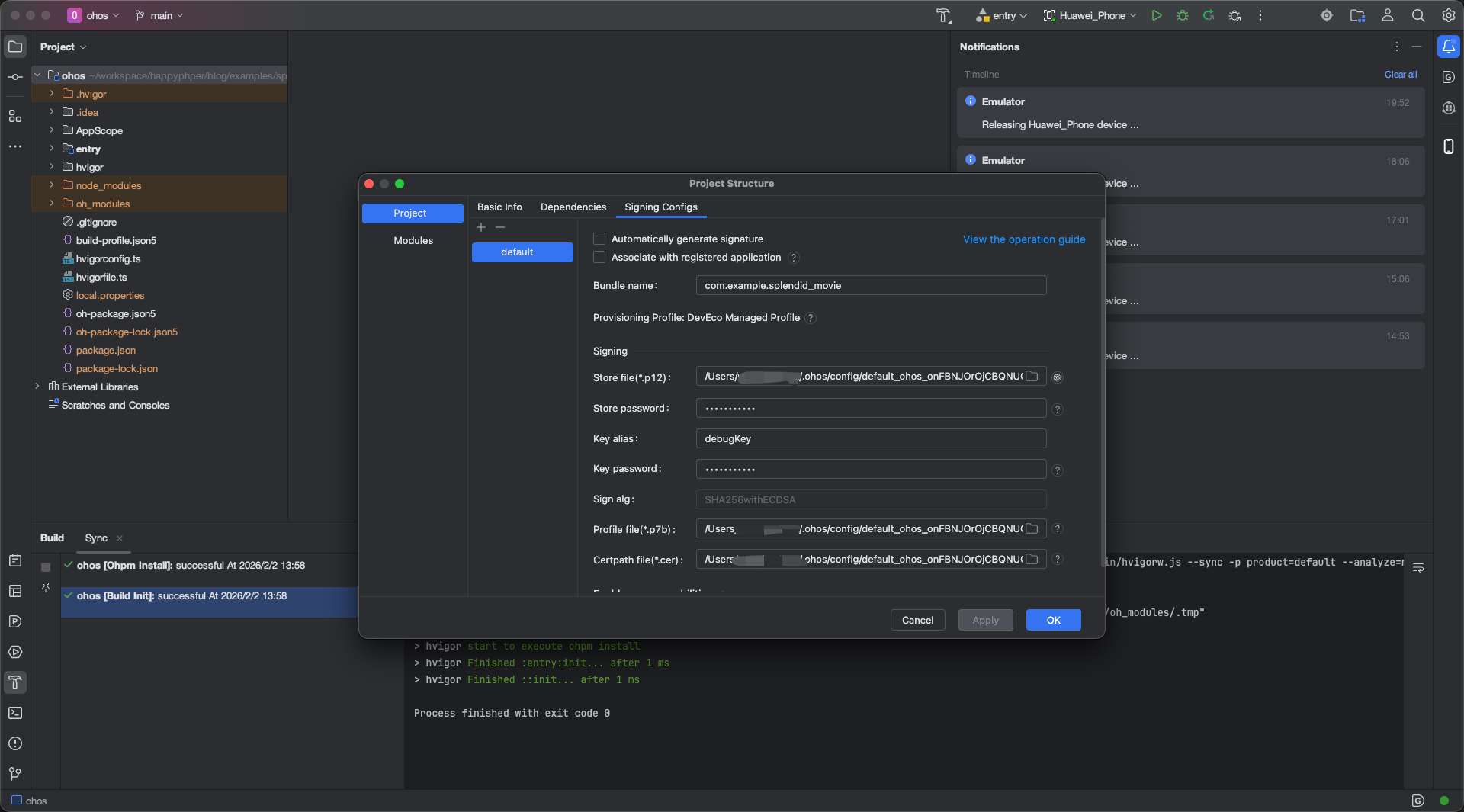Open the Terminal tool window icon

[15, 713]
